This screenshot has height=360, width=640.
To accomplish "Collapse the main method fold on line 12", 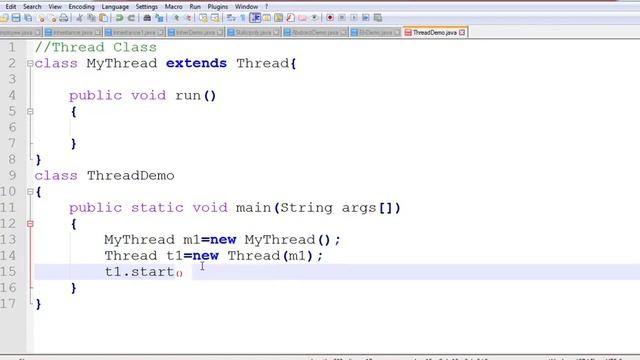I will click(x=30, y=224).
